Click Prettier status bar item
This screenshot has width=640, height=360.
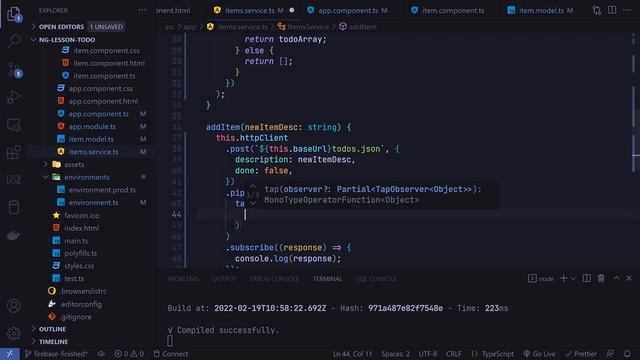(x=581, y=354)
